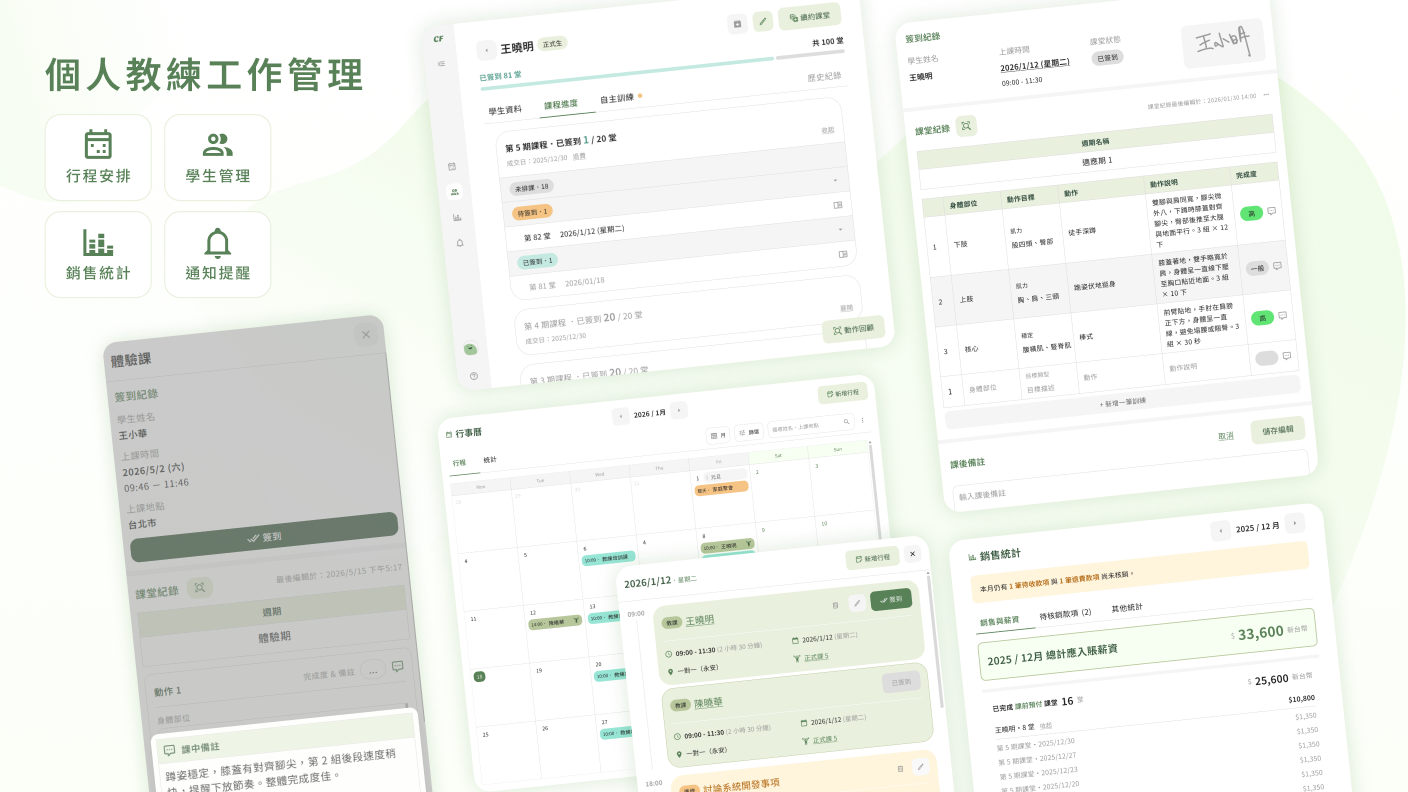Click the 儲存編輯 button
Screen dimensions: 1408x792
pyautogui.click(x=1277, y=430)
